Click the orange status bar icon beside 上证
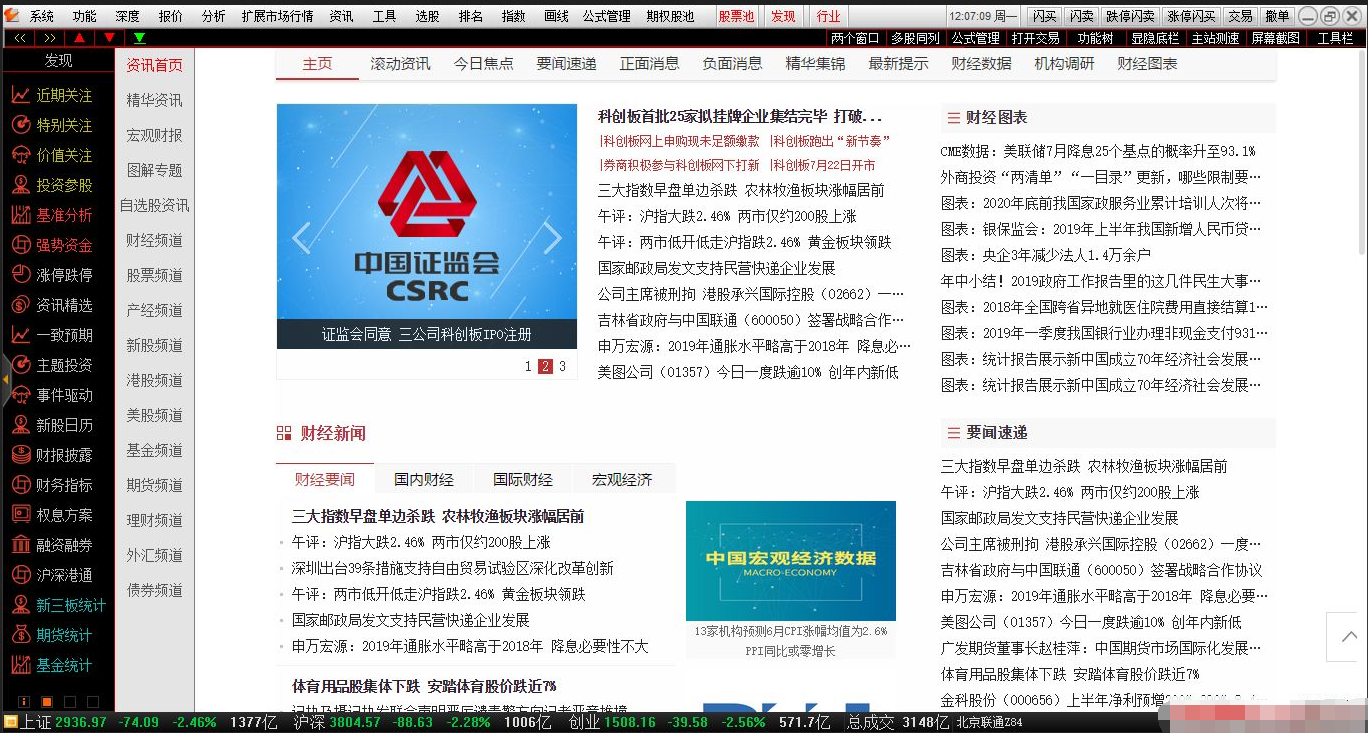Screen dimensions: 1368x733 pos(10,722)
